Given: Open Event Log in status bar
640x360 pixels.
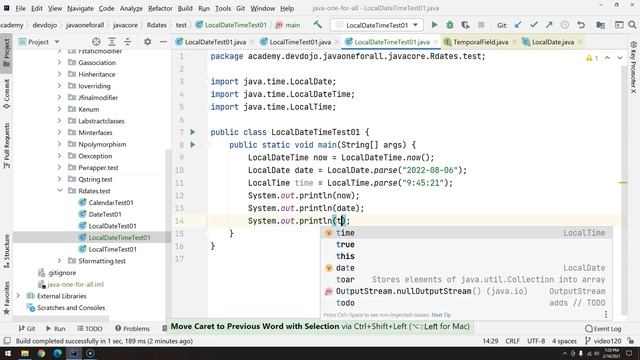Looking at the screenshot, I should (603, 328).
